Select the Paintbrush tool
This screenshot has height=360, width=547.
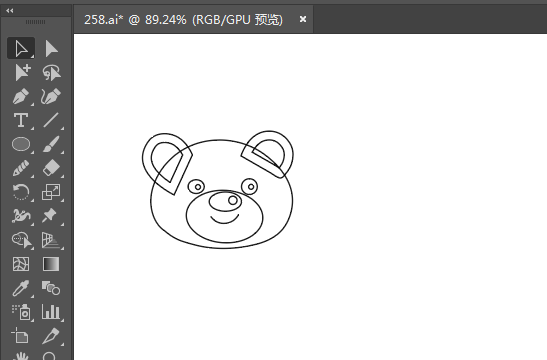(x=51, y=144)
